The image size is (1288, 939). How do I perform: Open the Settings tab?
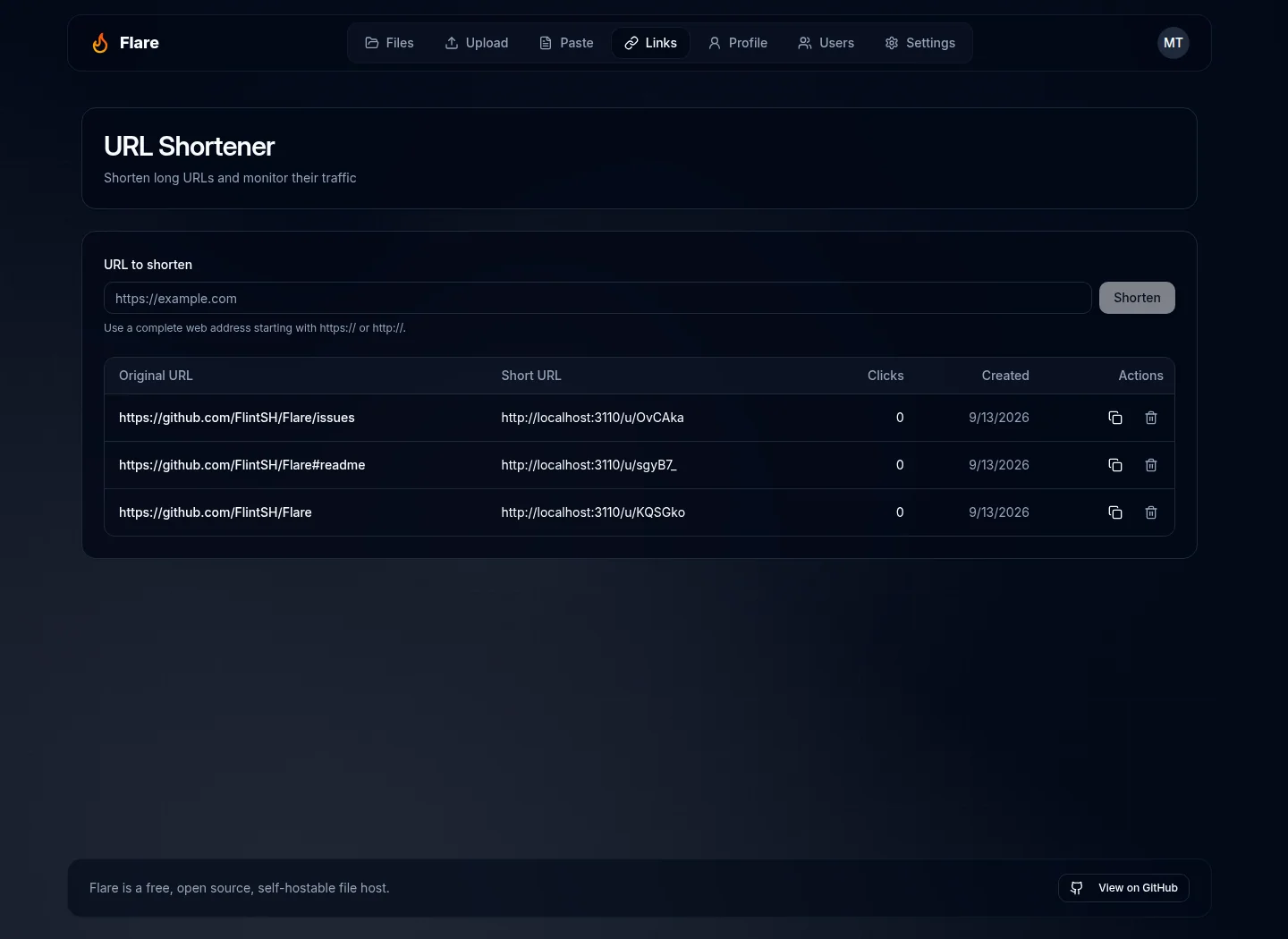919,43
